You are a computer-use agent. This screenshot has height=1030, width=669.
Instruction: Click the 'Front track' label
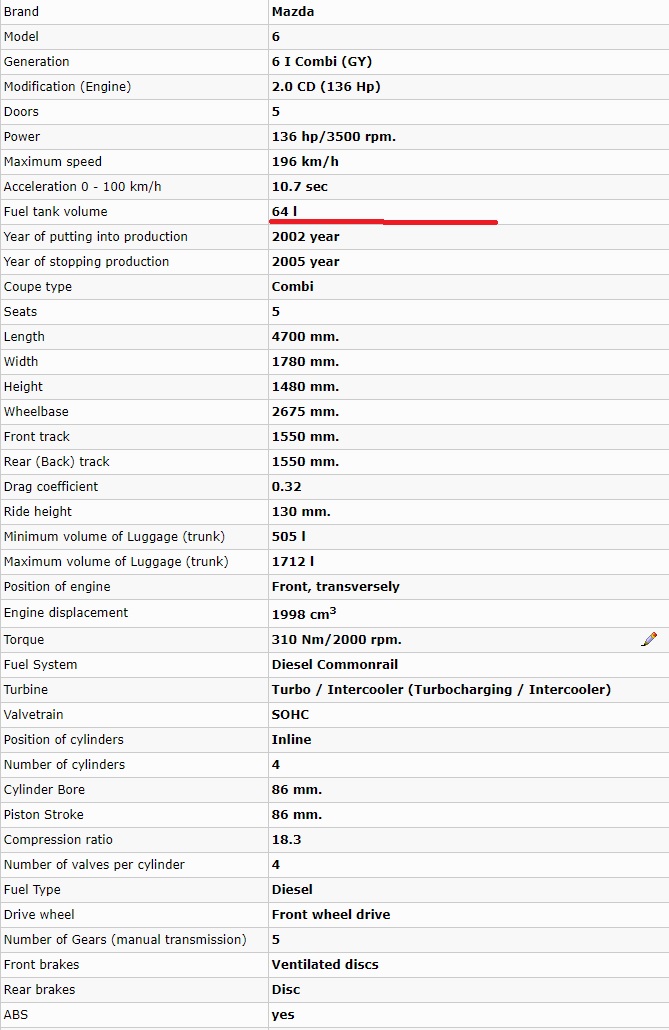click(36, 436)
